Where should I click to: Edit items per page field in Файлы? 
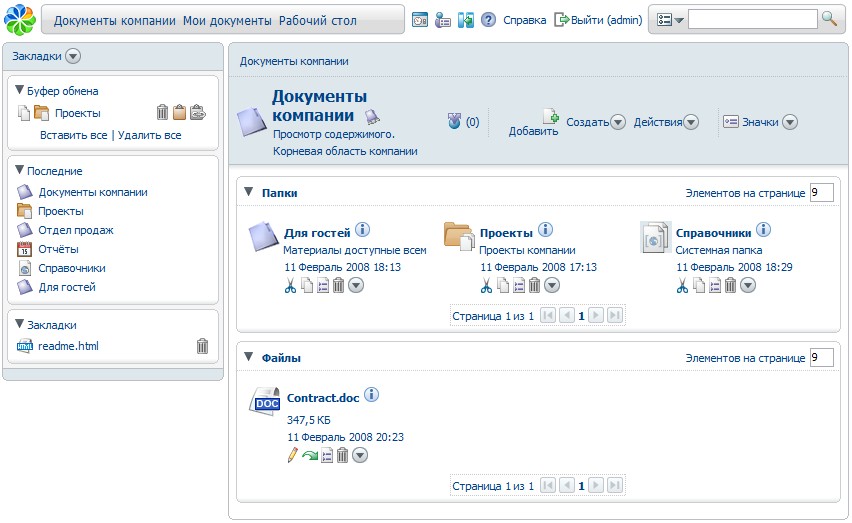821,357
